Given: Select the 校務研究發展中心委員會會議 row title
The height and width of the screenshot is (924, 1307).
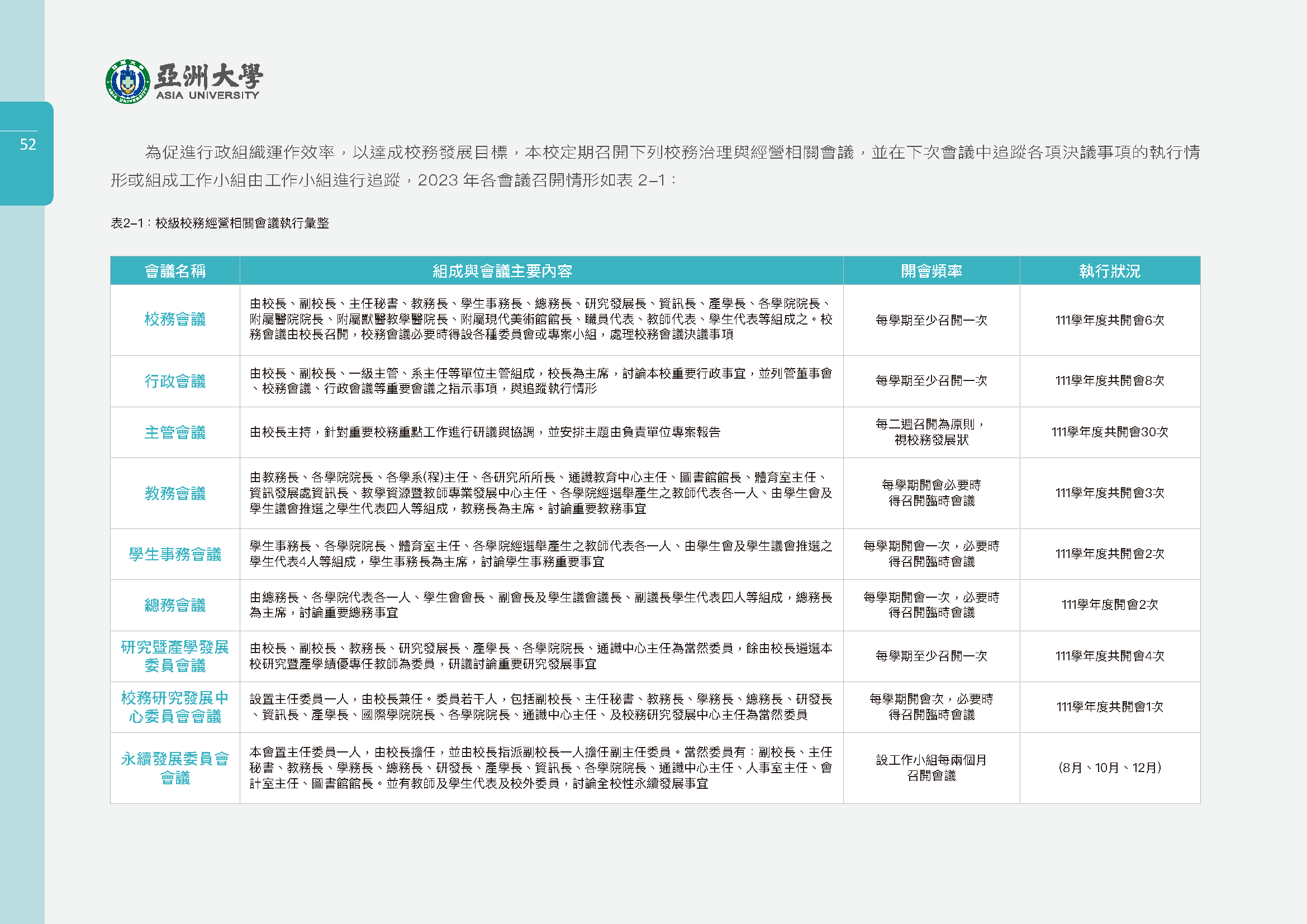Looking at the screenshot, I should pyautogui.click(x=175, y=707).
